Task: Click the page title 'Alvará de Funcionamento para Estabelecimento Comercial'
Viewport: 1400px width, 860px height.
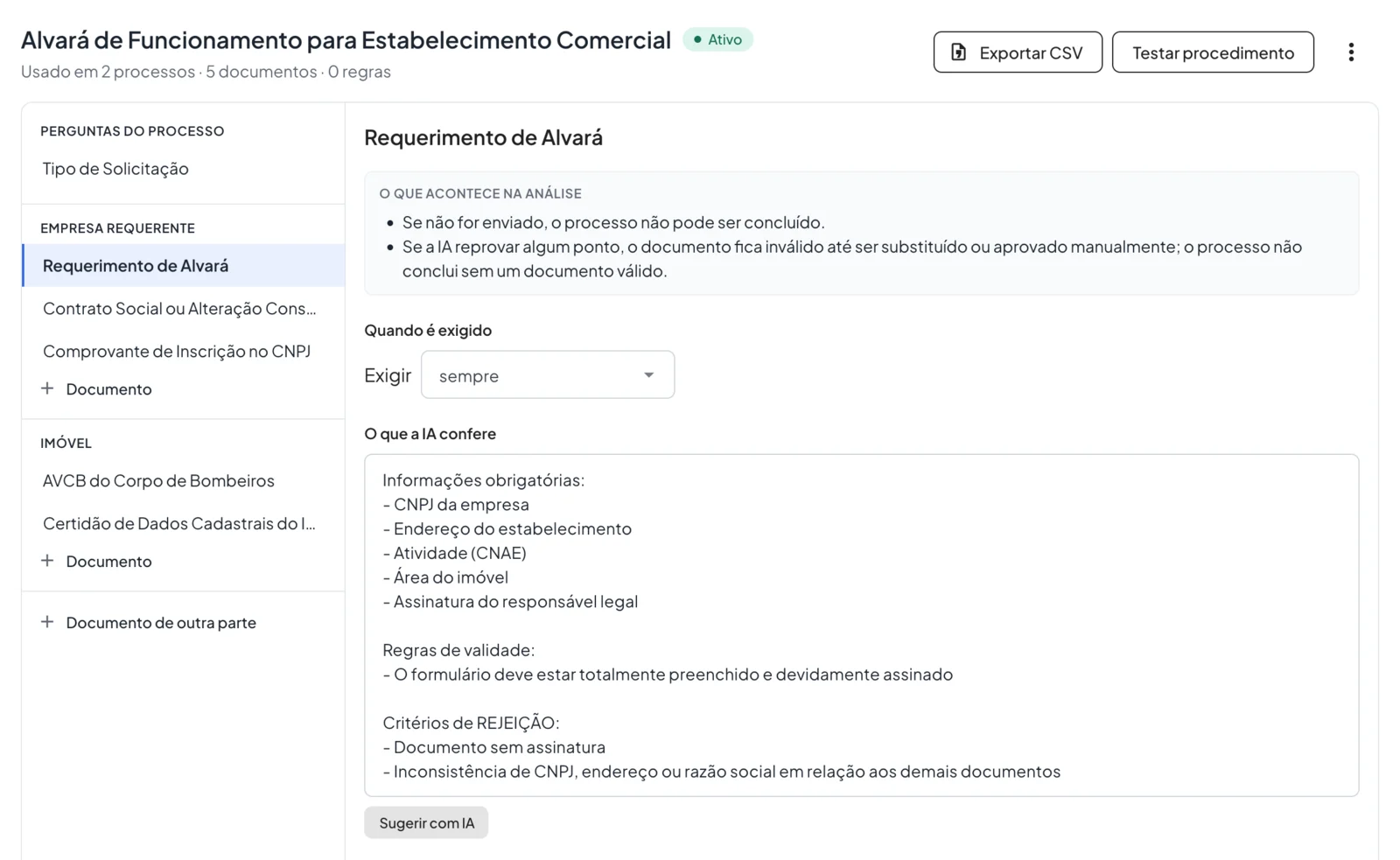Action: [346, 40]
